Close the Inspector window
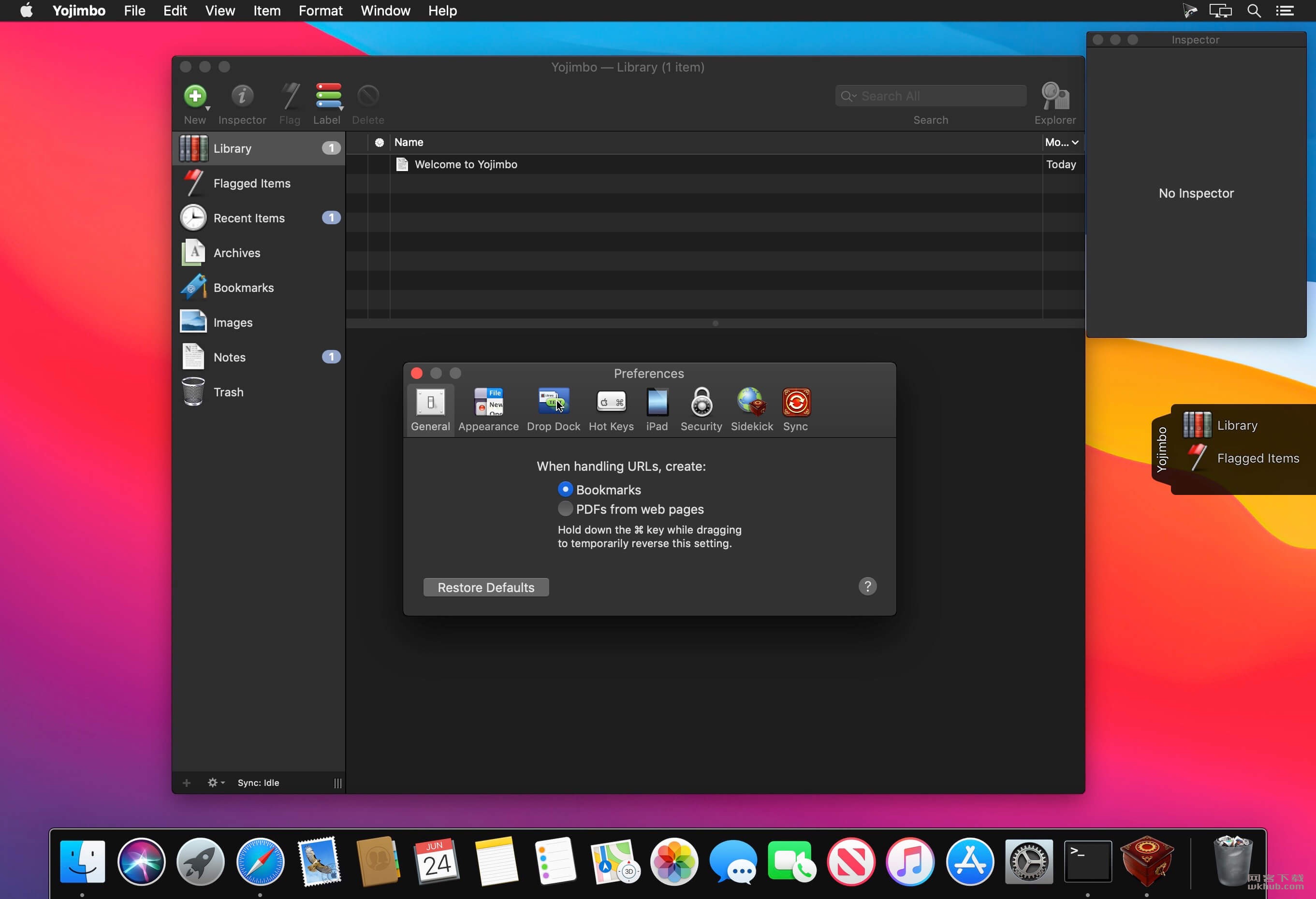 [x=1097, y=40]
